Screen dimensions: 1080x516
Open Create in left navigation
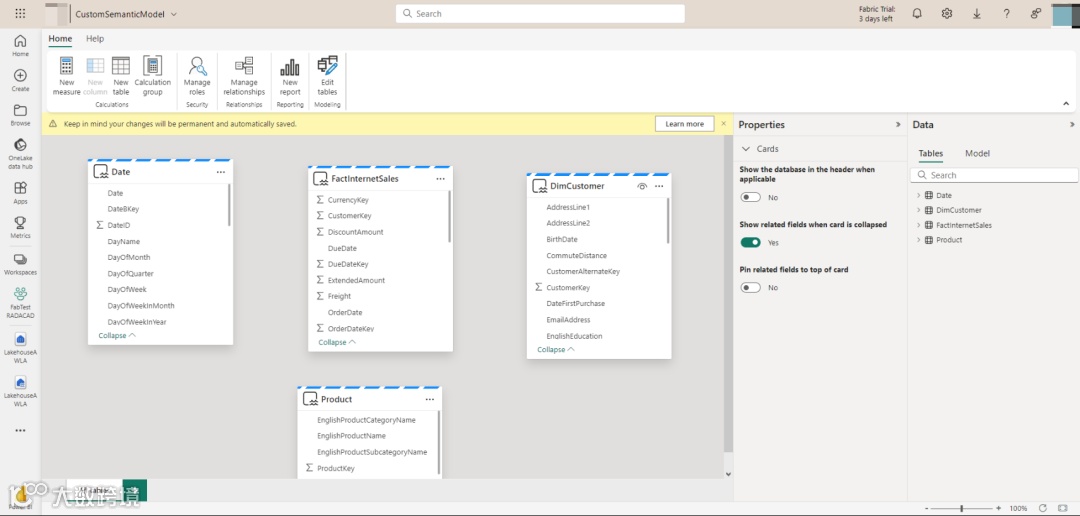pyautogui.click(x=20, y=81)
